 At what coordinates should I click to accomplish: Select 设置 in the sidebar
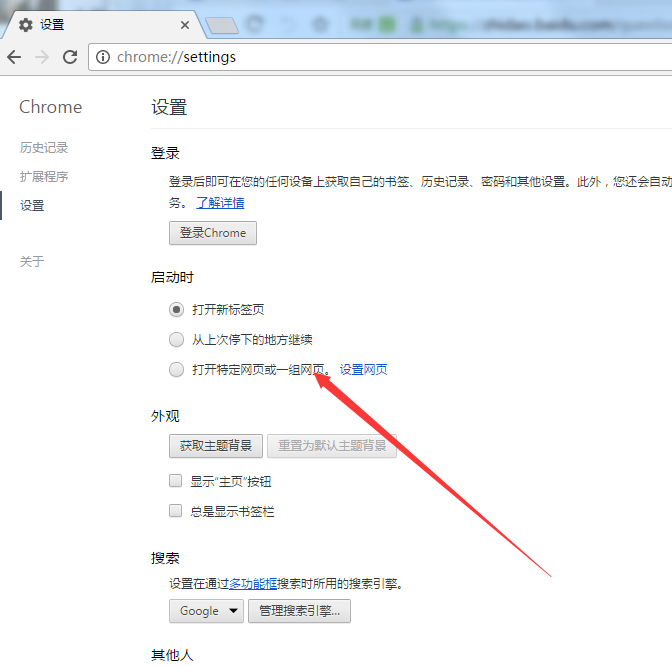(x=32, y=205)
